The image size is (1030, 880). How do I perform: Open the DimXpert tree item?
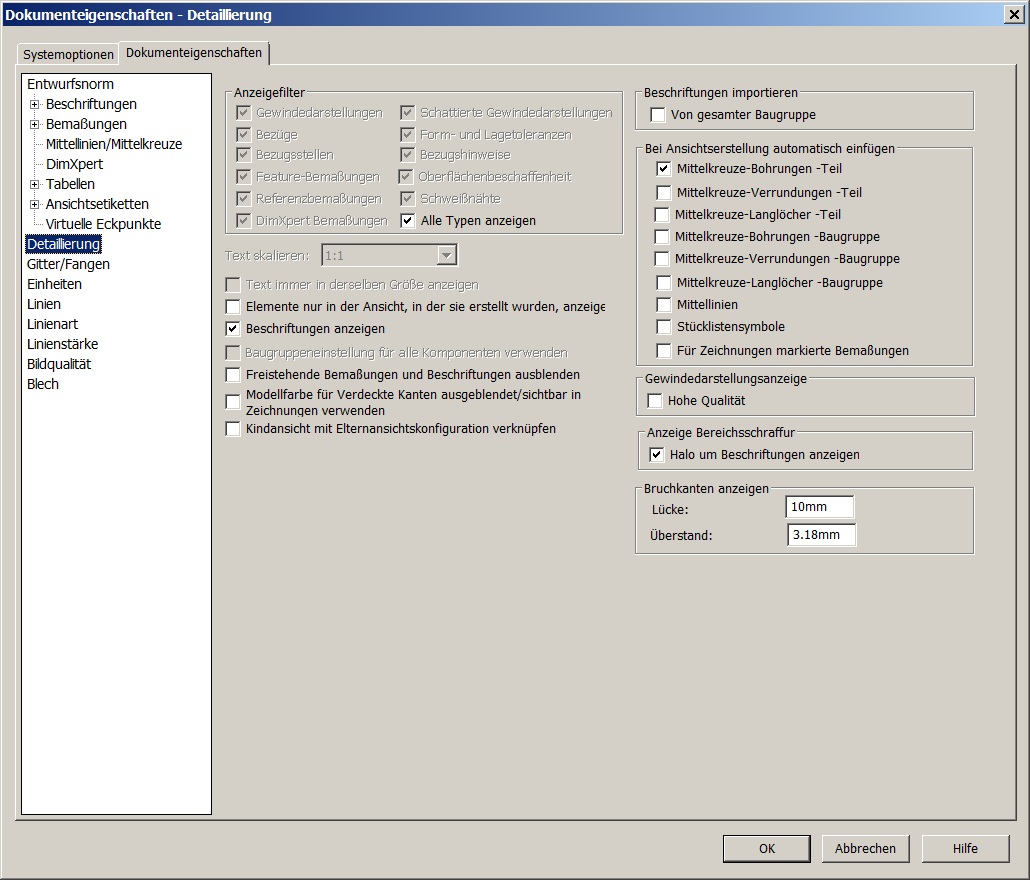[74, 164]
